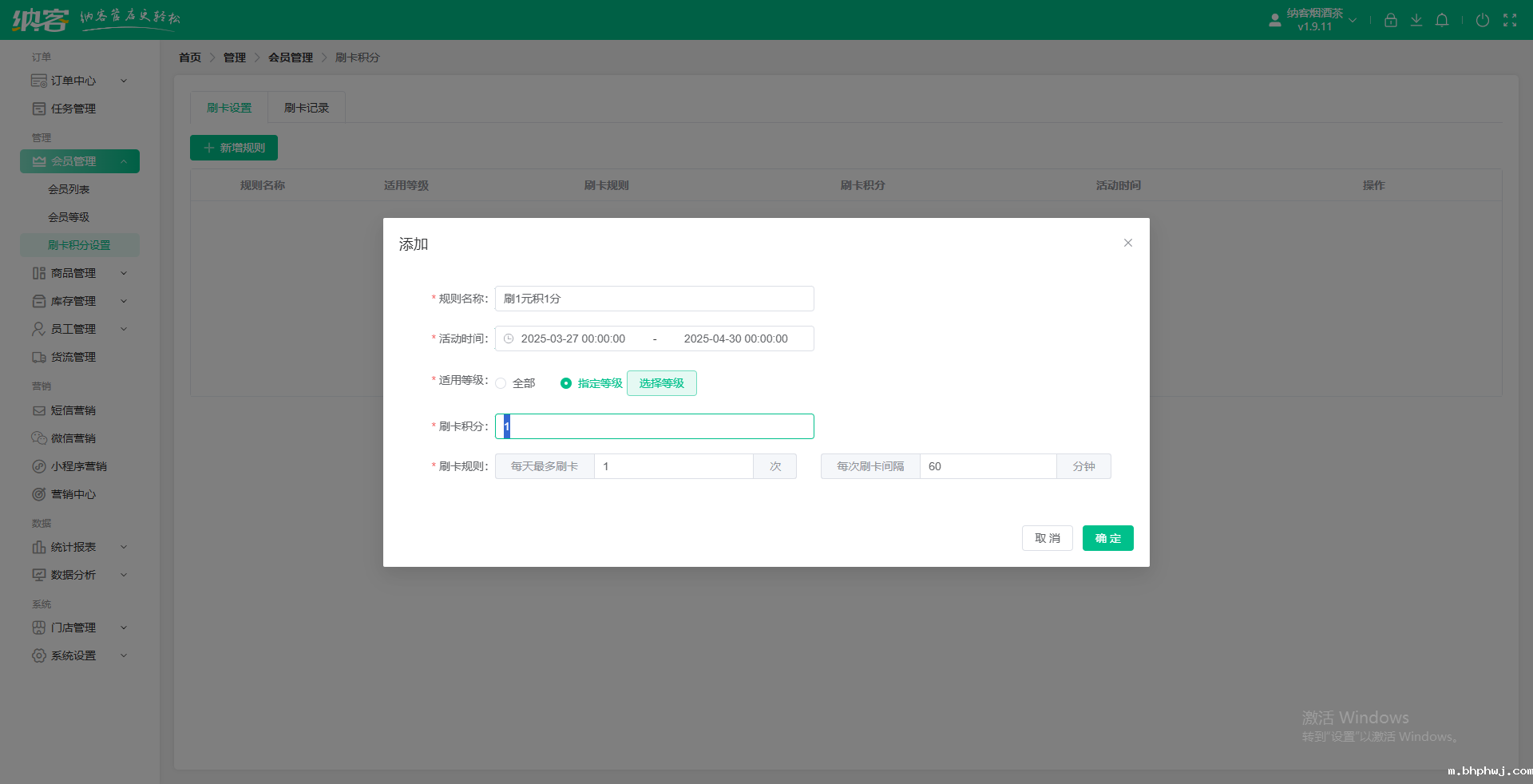Viewport: 1533px width, 784px height.
Task: Select the 指定等级 radio option
Action: tap(565, 383)
